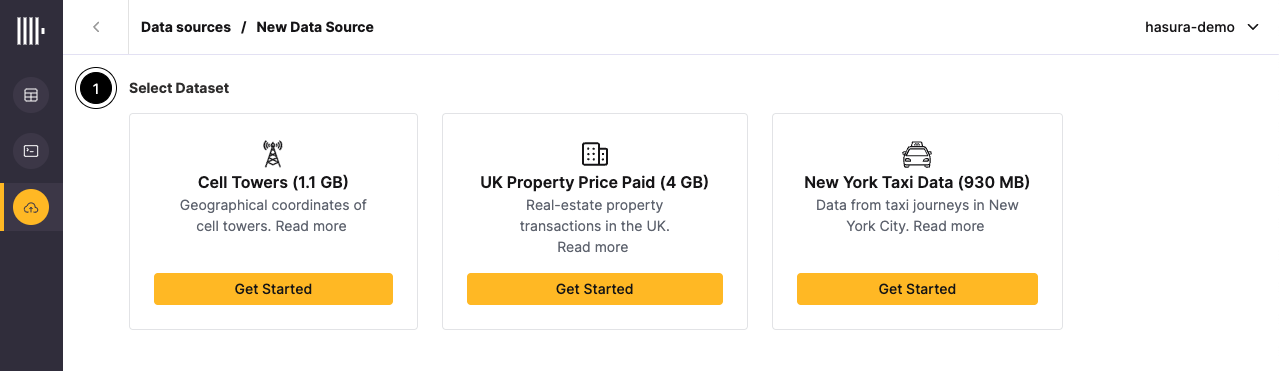Click the UK property building icon
Viewport: 1279px width, 371px height.
(595, 154)
